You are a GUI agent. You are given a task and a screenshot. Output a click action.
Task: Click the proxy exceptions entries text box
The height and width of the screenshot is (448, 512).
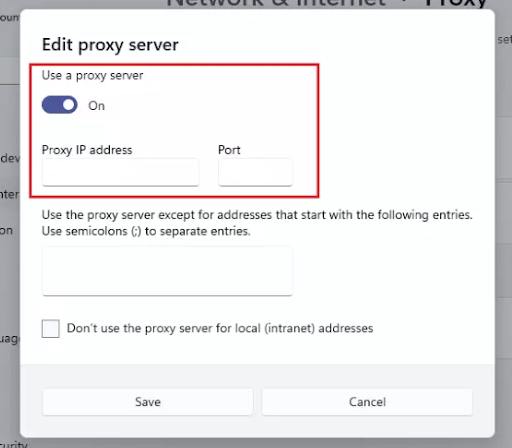[167, 271]
